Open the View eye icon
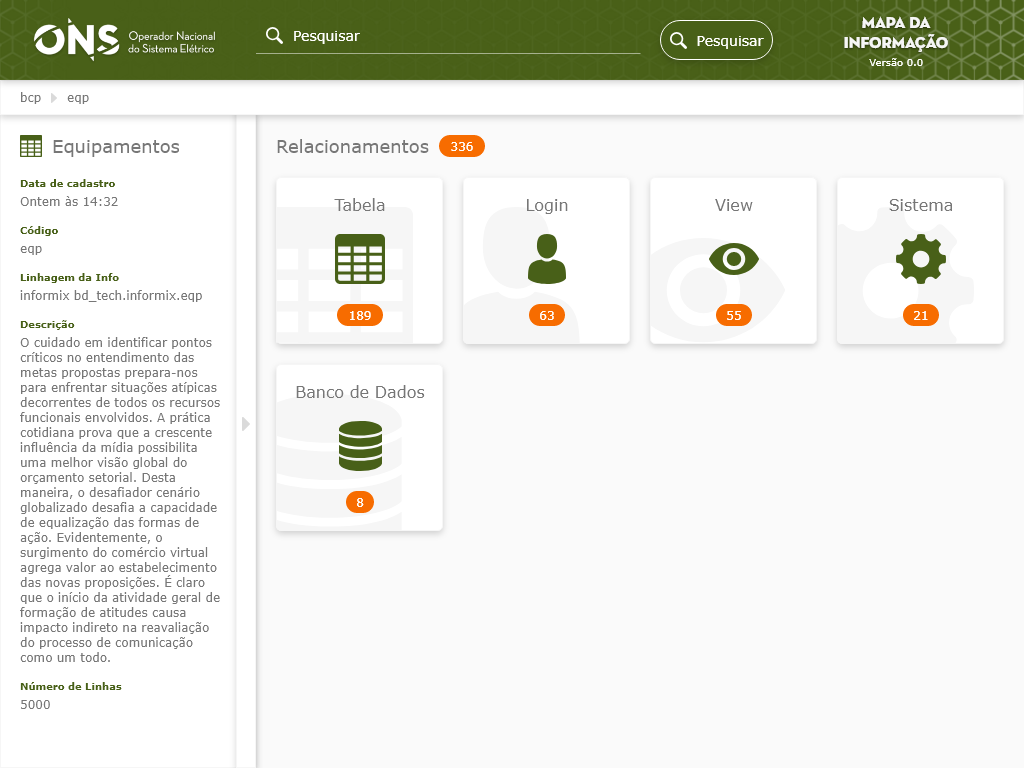The image size is (1024, 768). (733, 259)
